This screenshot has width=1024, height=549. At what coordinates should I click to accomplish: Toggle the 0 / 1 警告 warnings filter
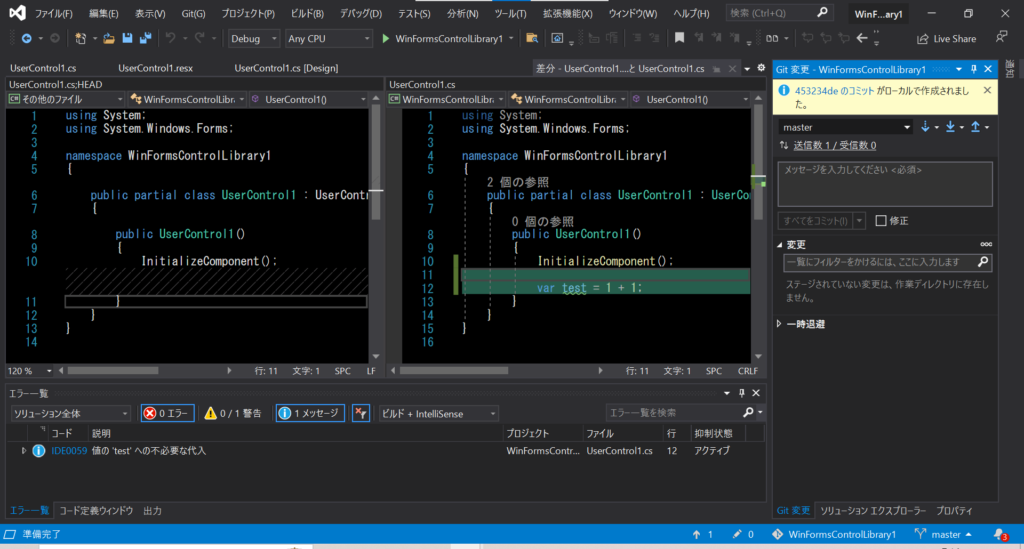point(233,413)
